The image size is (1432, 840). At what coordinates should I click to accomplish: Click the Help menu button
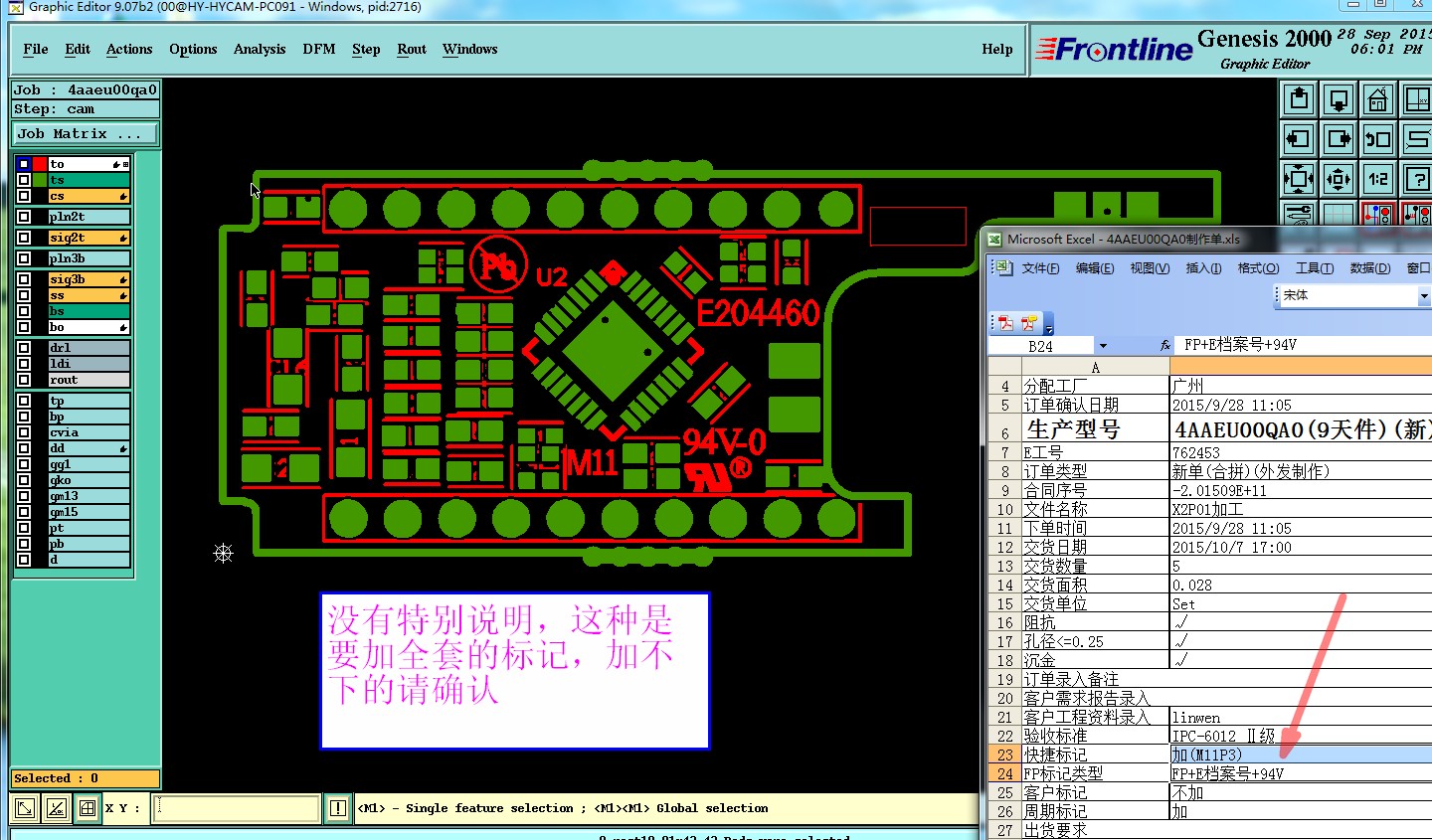pos(997,49)
